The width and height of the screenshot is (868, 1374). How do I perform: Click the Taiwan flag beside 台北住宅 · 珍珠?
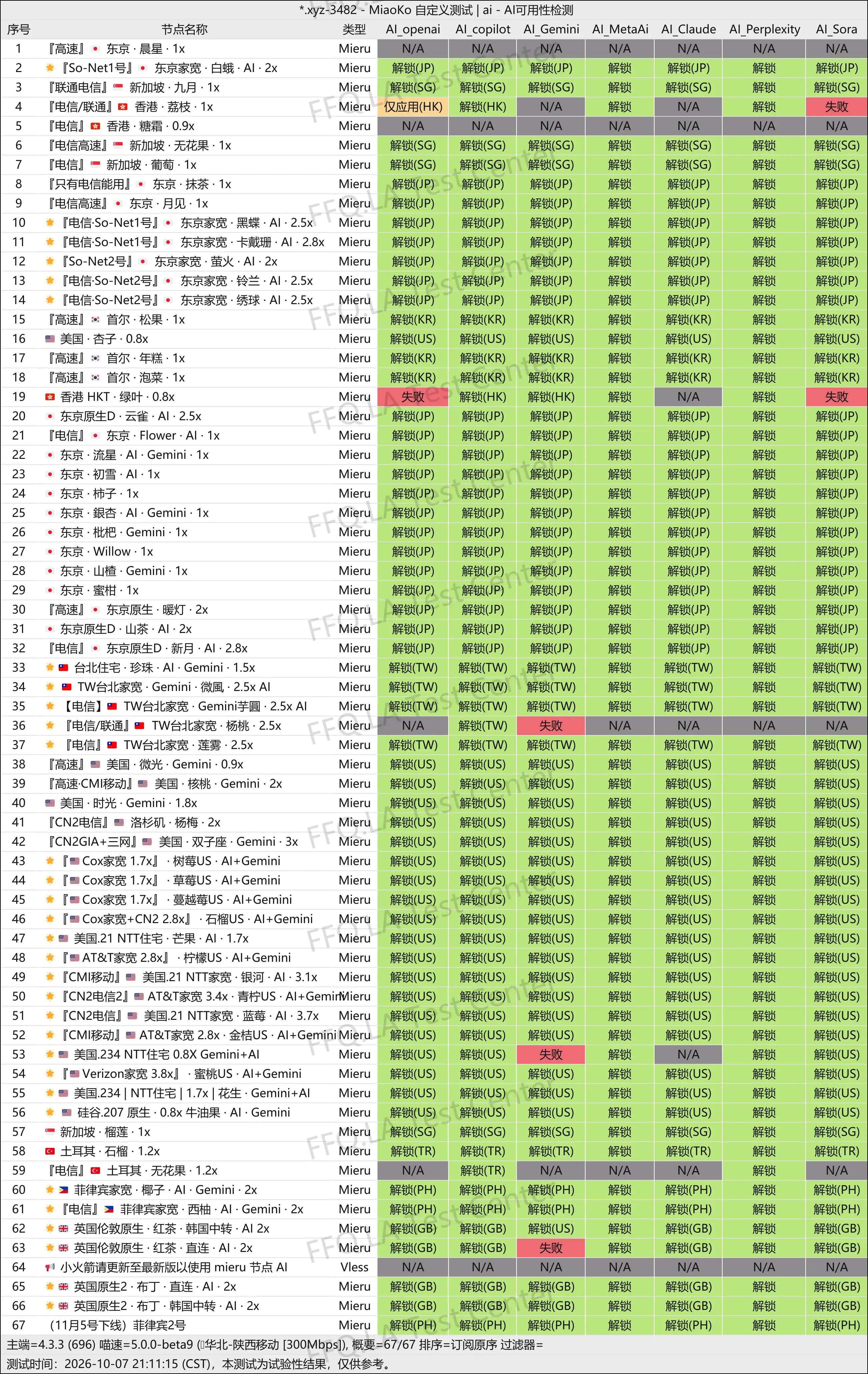[63, 668]
